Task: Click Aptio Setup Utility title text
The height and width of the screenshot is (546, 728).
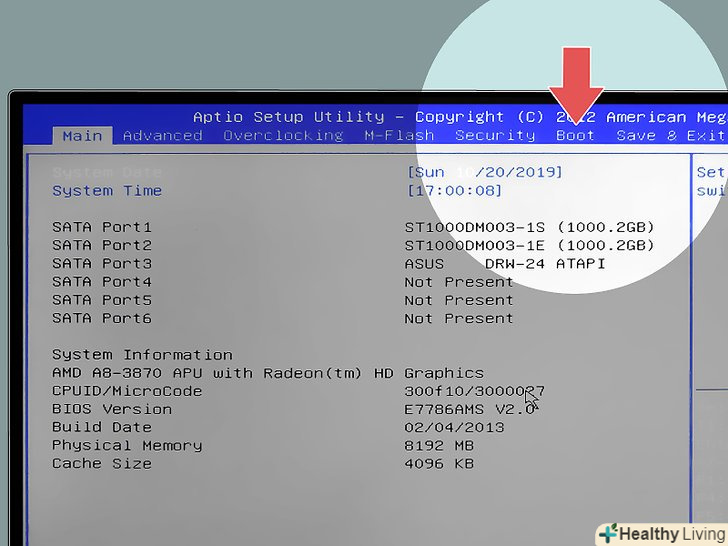Action: click(289, 117)
